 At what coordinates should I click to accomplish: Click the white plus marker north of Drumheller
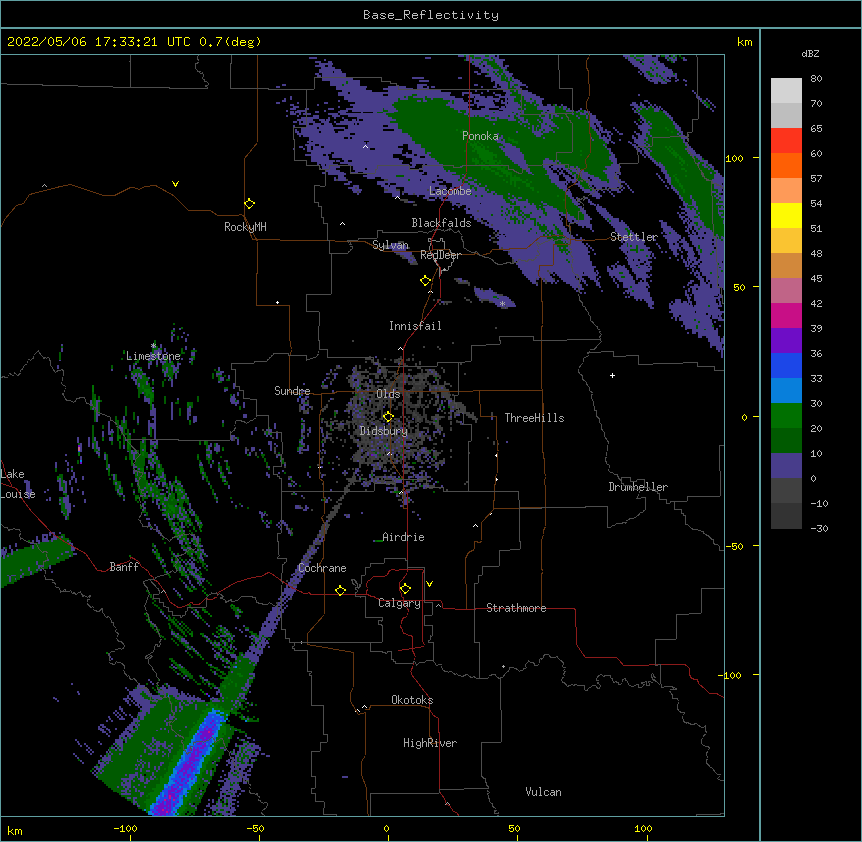pos(612,375)
